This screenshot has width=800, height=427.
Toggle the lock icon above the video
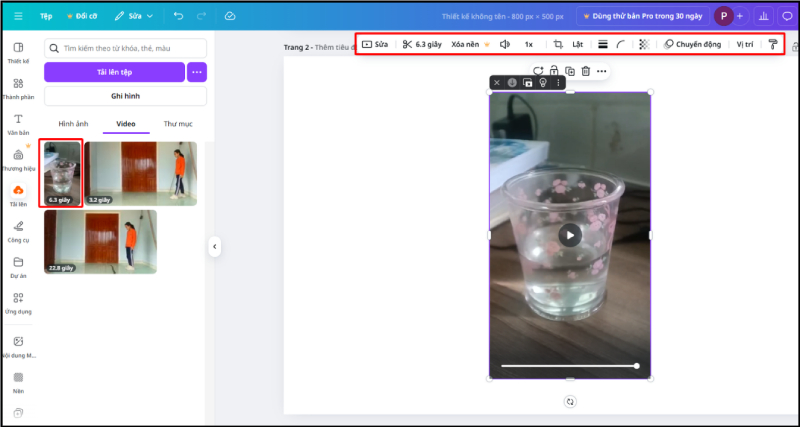(553, 71)
